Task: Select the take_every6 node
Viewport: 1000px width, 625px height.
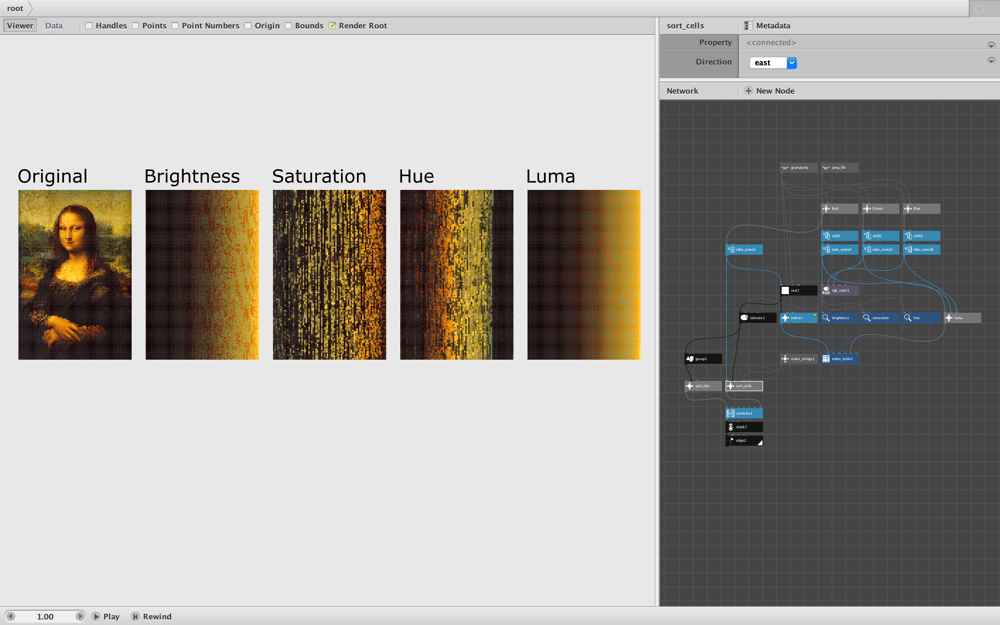Action: click(921, 249)
